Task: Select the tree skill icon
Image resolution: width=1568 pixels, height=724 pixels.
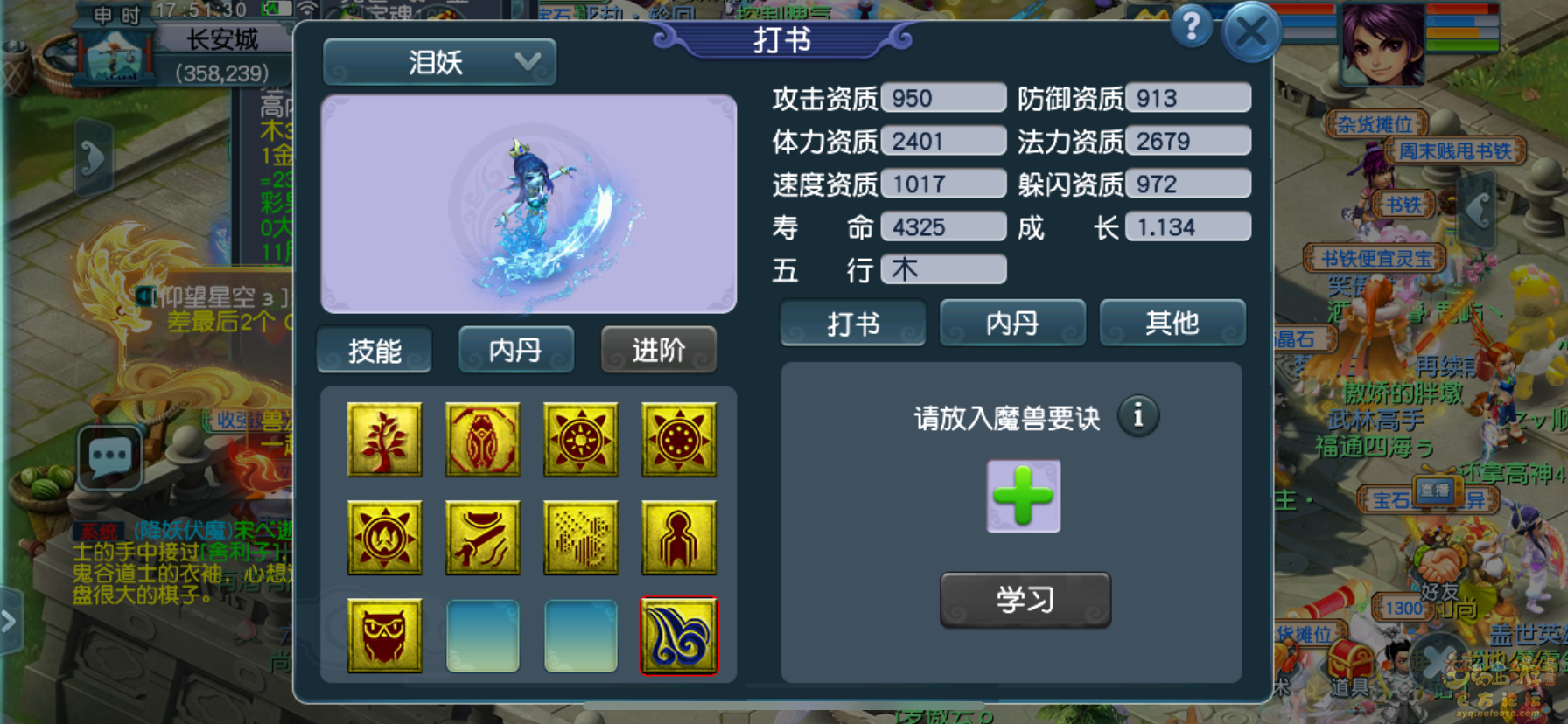Action: (384, 439)
